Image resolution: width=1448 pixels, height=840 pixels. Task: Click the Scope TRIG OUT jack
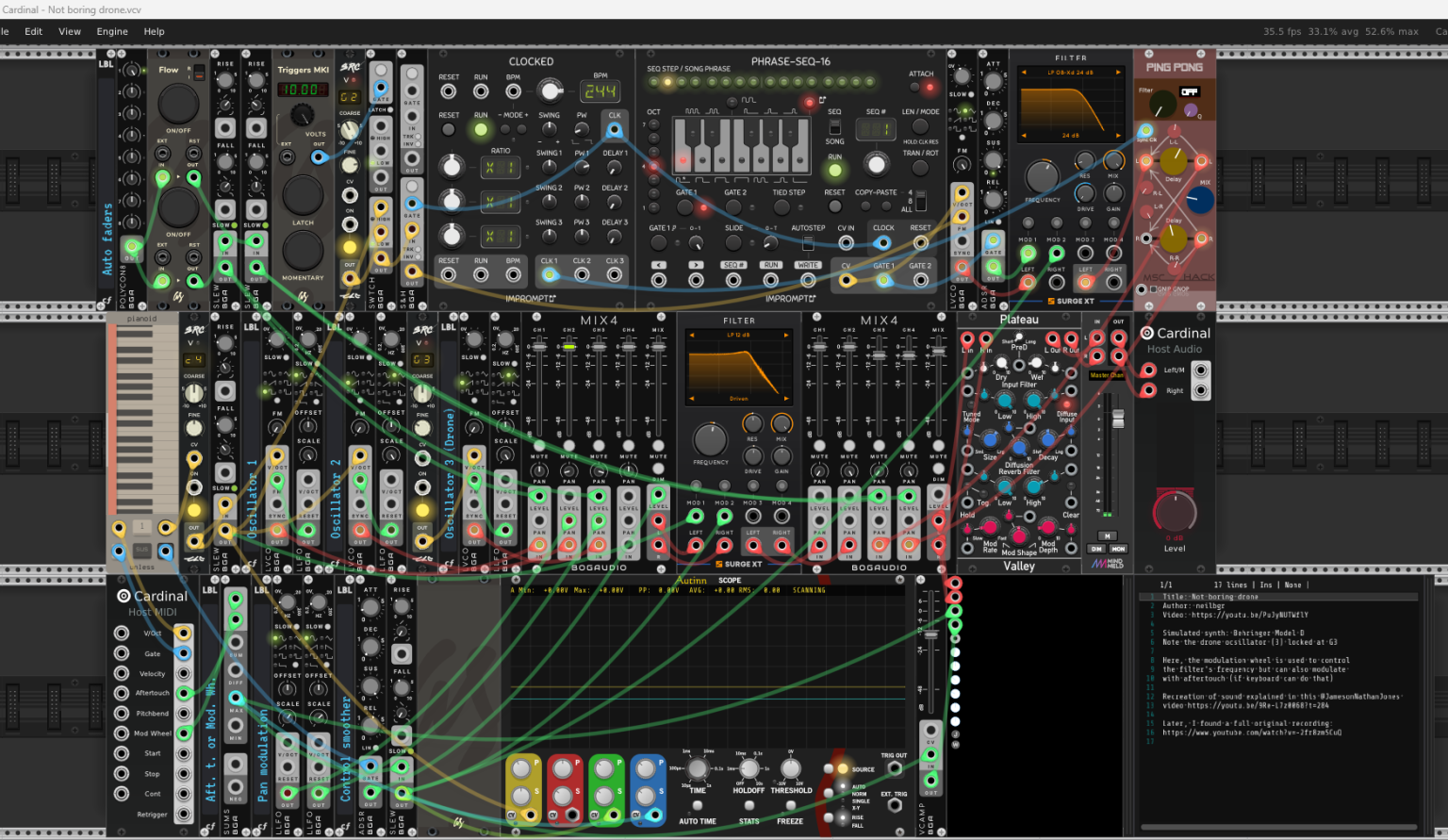coord(894,768)
